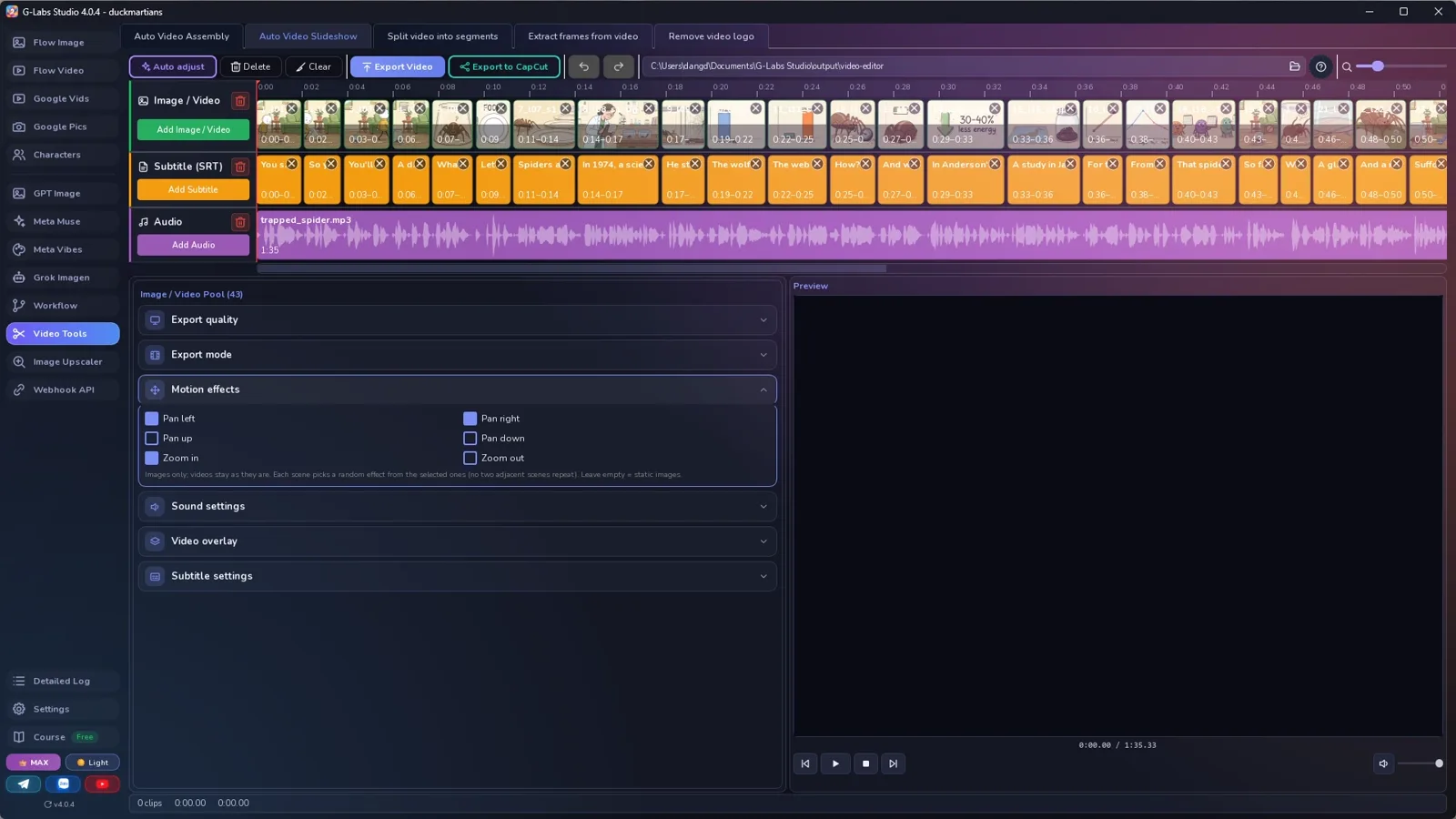Open the help question mark icon
Image resolution: width=1456 pixels, height=819 pixels.
1320,66
